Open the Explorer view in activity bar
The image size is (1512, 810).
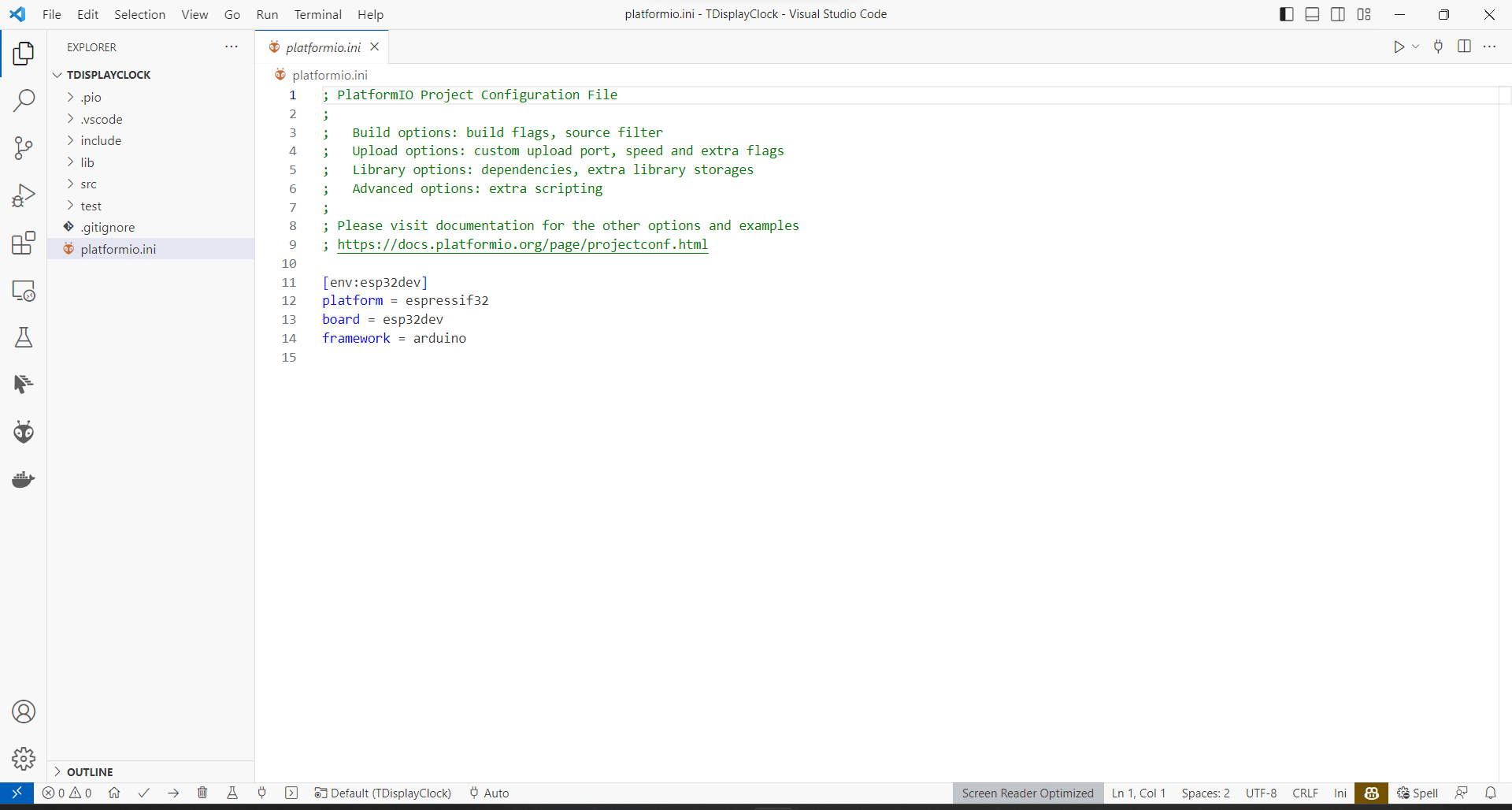pyautogui.click(x=24, y=54)
